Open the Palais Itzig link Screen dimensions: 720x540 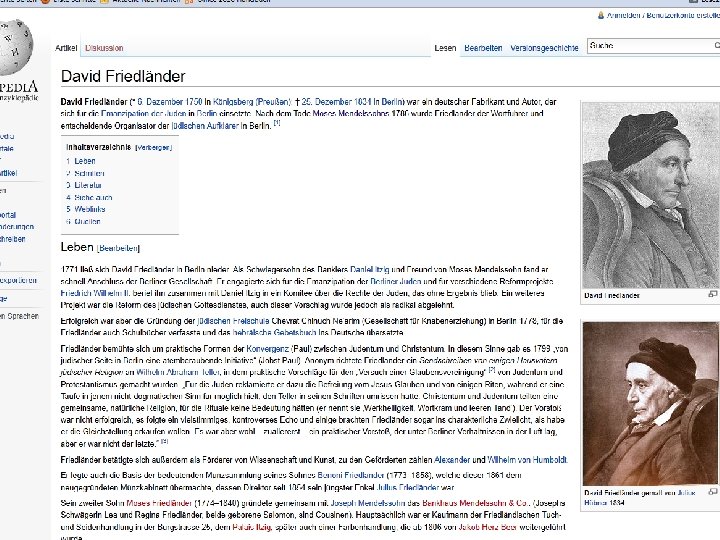coord(252,527)
